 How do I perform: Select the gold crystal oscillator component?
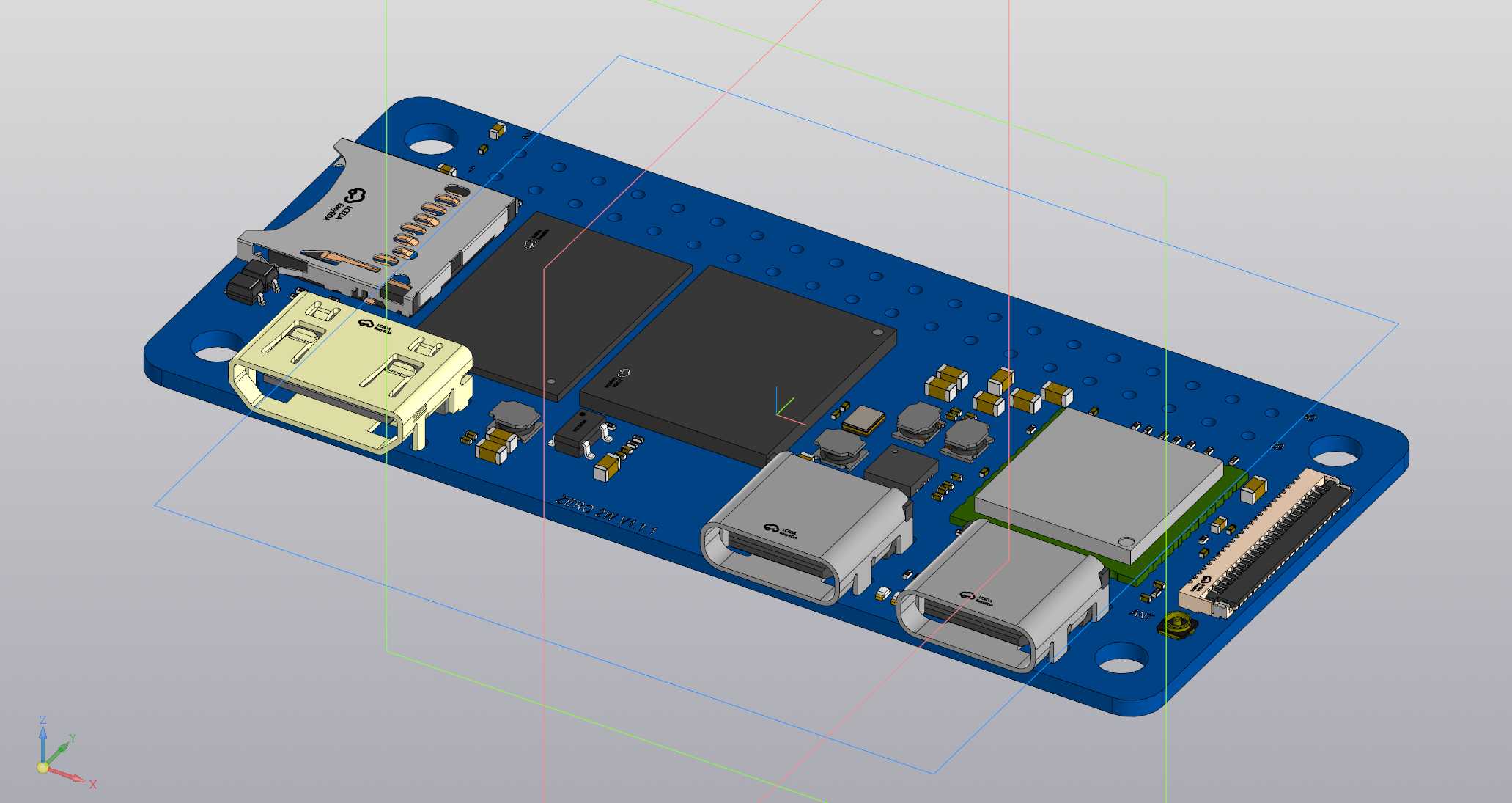[x=863, y=420]
